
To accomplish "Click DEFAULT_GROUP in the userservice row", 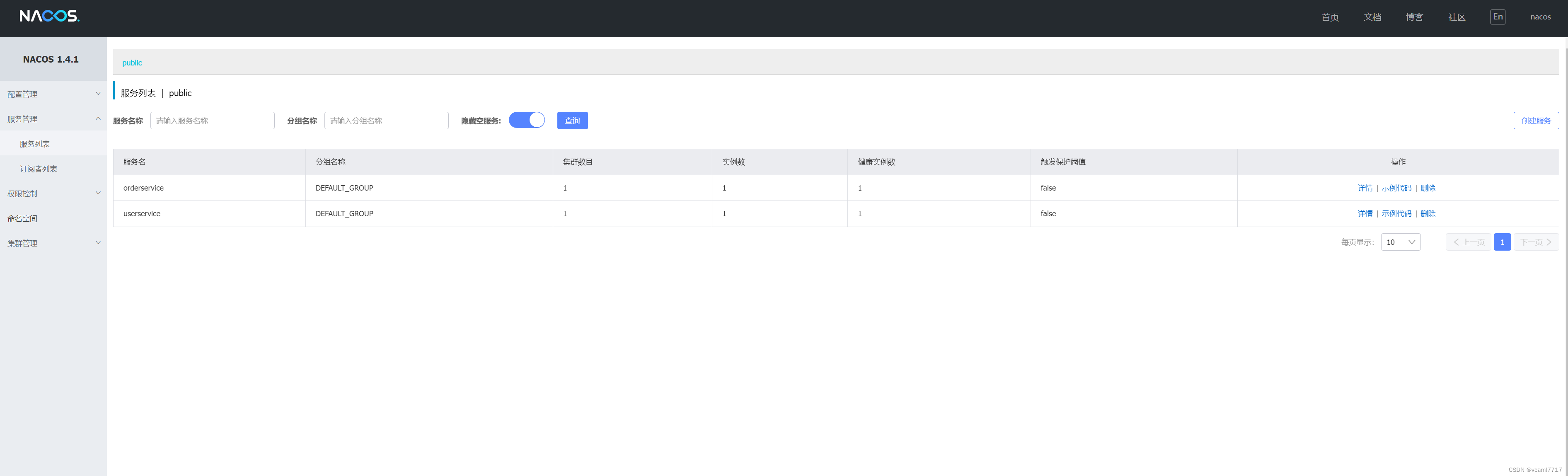I will (x=344, y=214).
